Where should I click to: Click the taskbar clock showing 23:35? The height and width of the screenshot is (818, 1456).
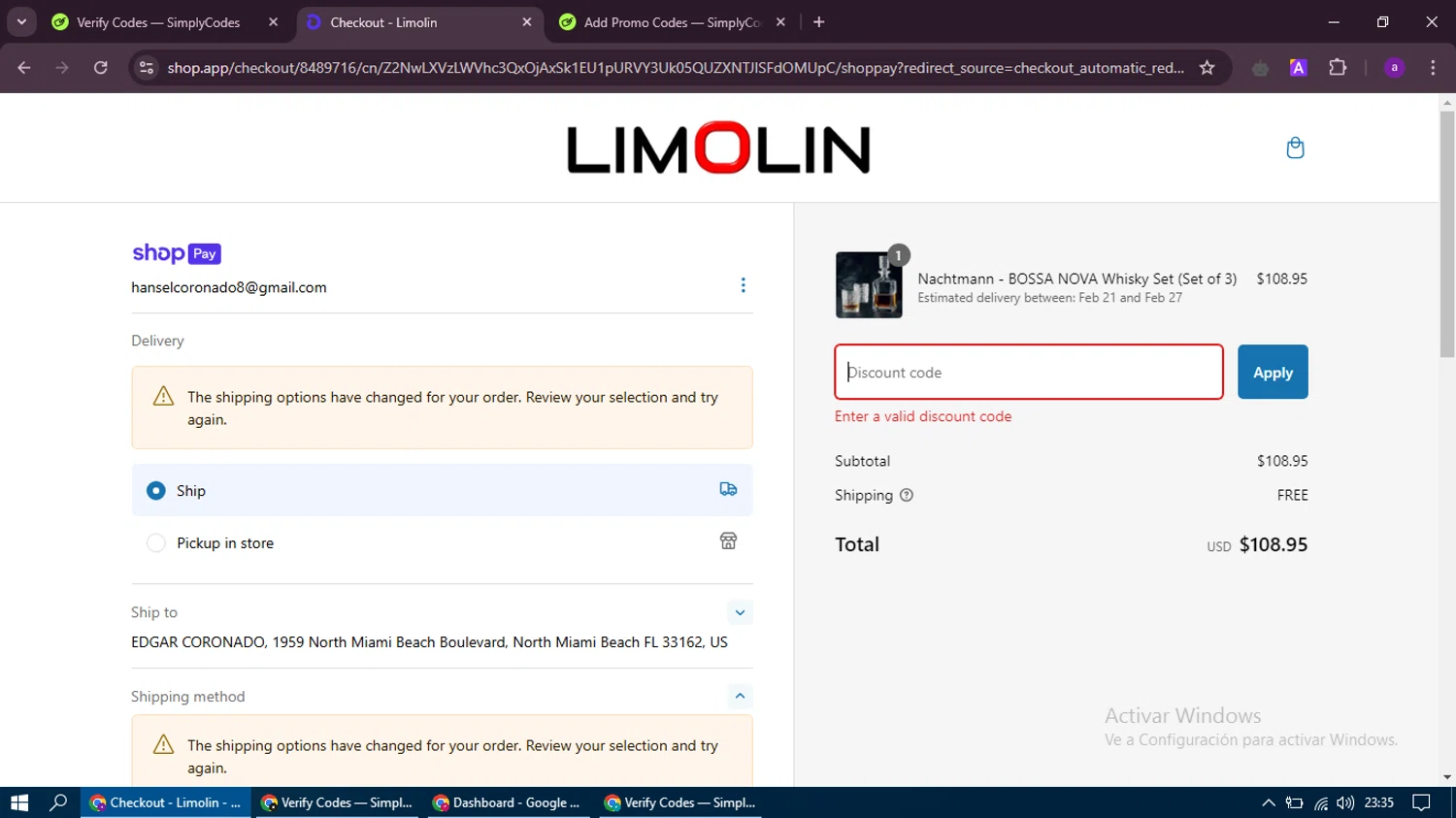tap(1378, 802)
